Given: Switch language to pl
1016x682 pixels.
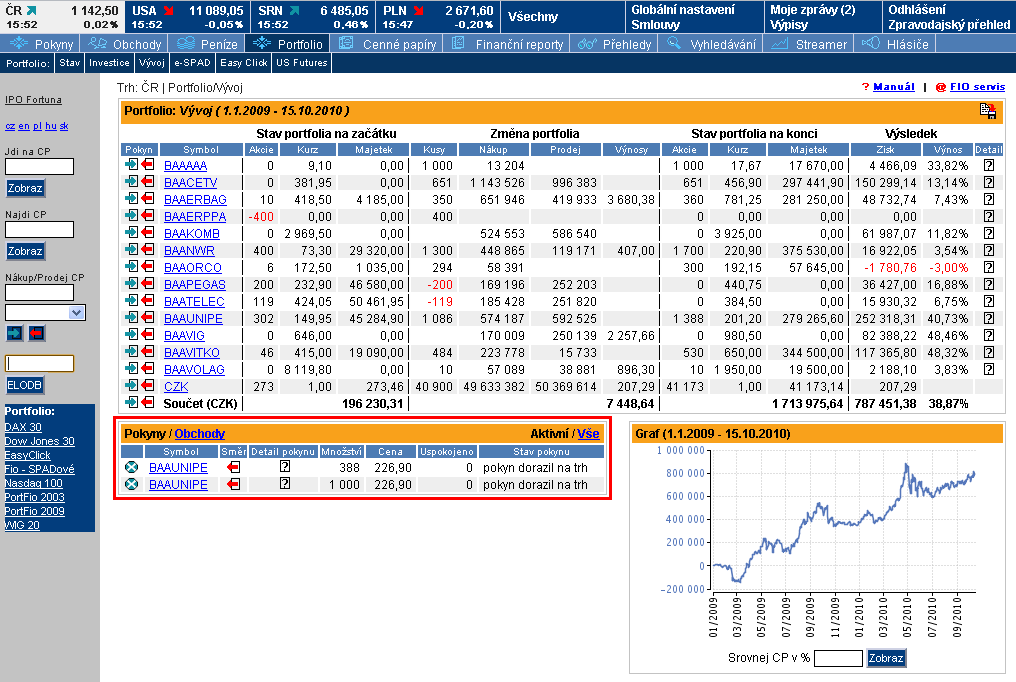Looking at the screenshot, I should coord(37,126).
